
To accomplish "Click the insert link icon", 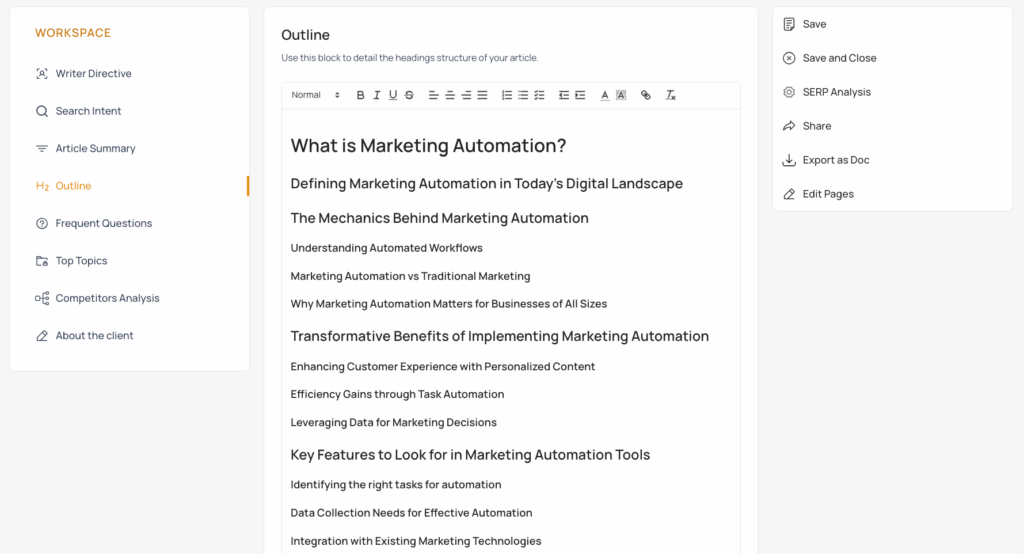I will pyautogui.click(x=646, y=95).
